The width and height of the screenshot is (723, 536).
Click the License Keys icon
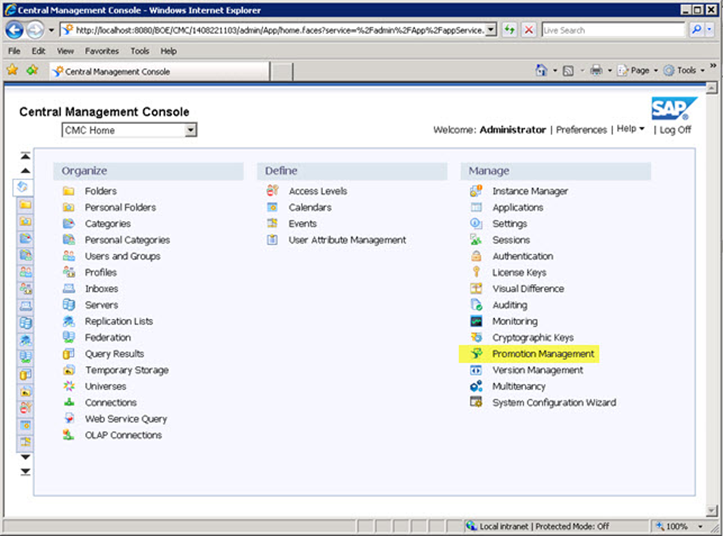476,272
